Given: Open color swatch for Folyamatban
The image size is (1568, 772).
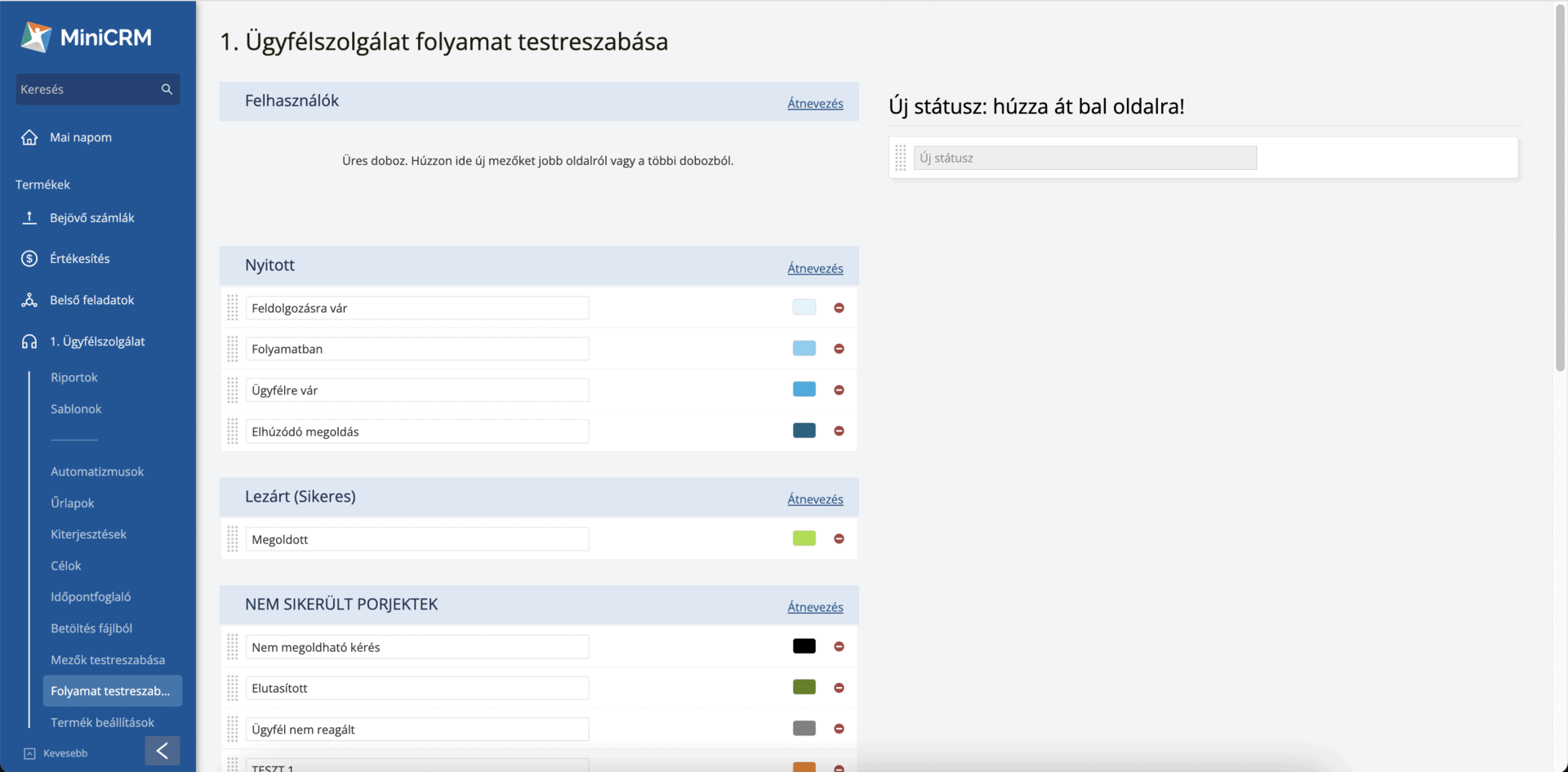Looking at the screenshot, I should pos(804,348).
